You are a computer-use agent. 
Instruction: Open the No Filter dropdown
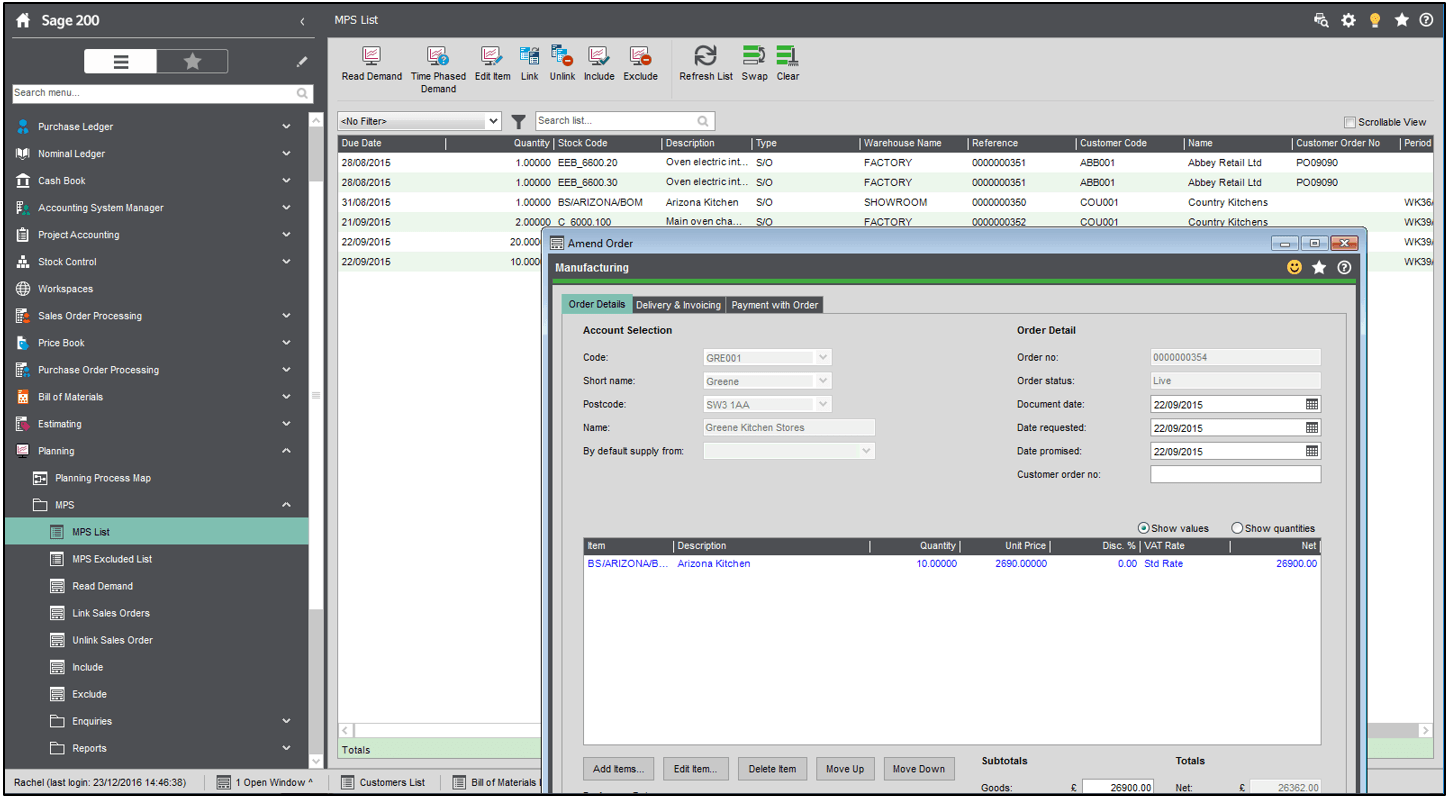coord(420,121)
